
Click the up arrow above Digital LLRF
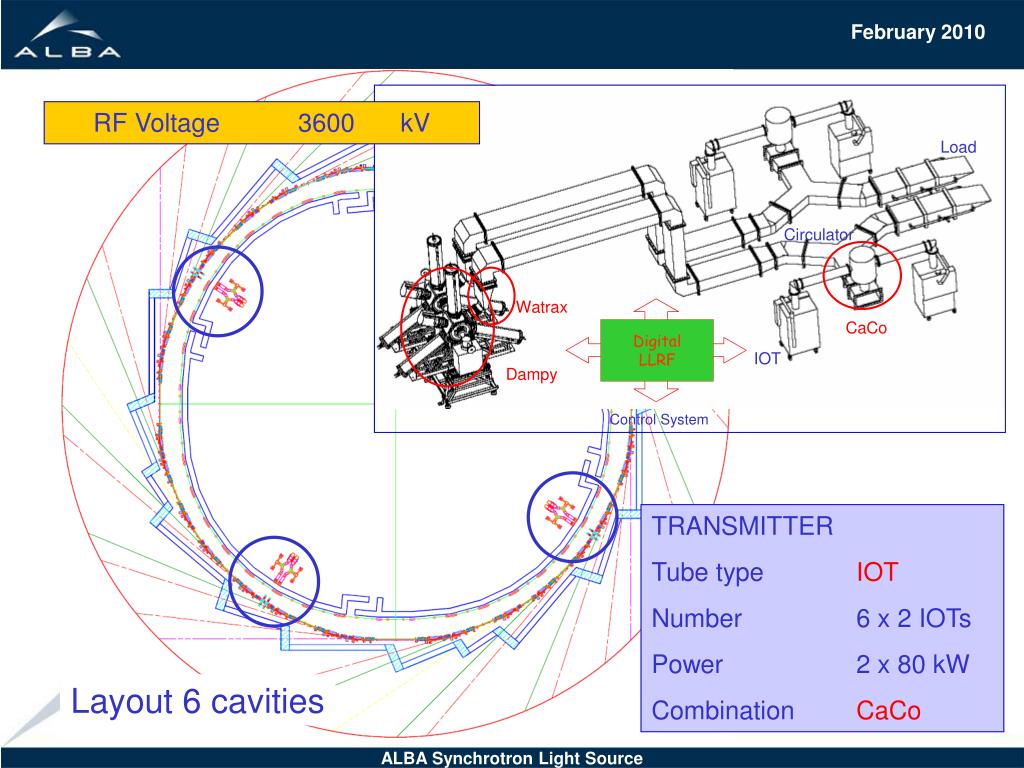tap(656, 309)
